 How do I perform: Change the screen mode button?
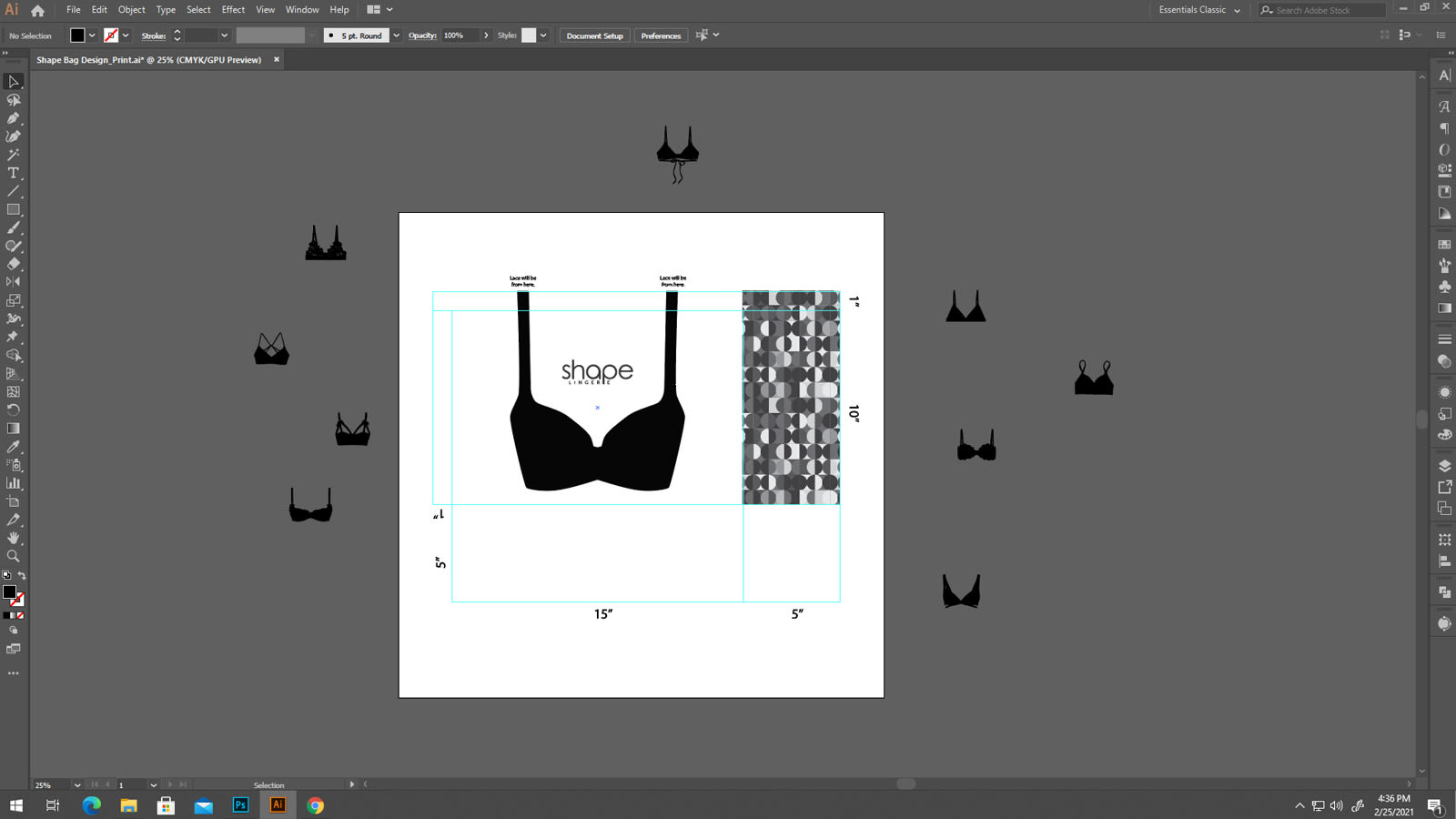coord(13,649)
